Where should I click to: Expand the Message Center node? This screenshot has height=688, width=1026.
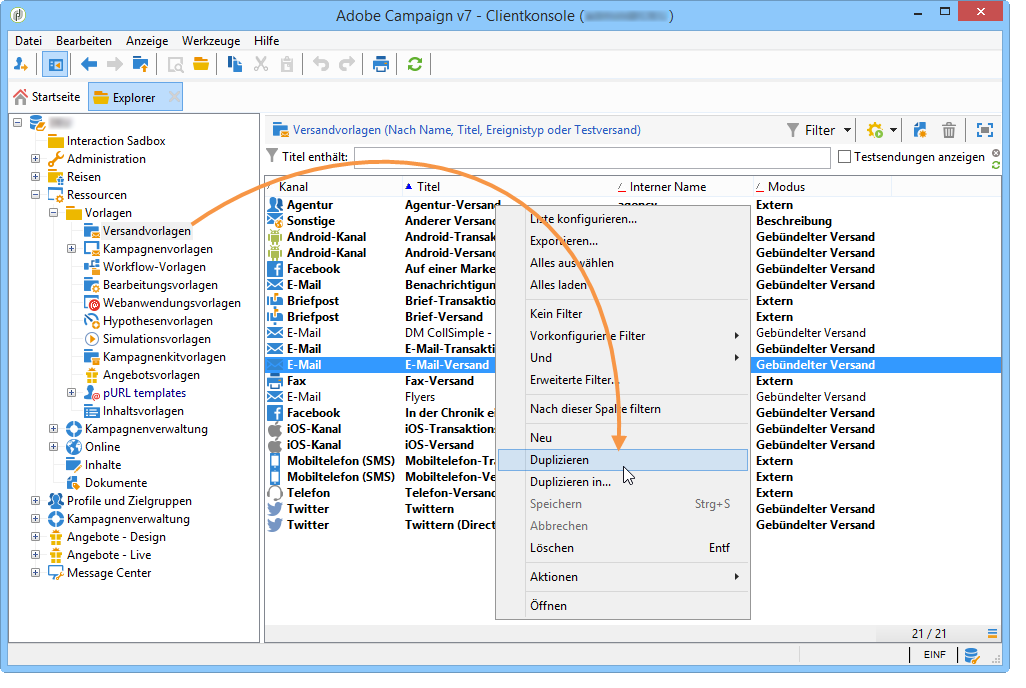coord(35,573)
